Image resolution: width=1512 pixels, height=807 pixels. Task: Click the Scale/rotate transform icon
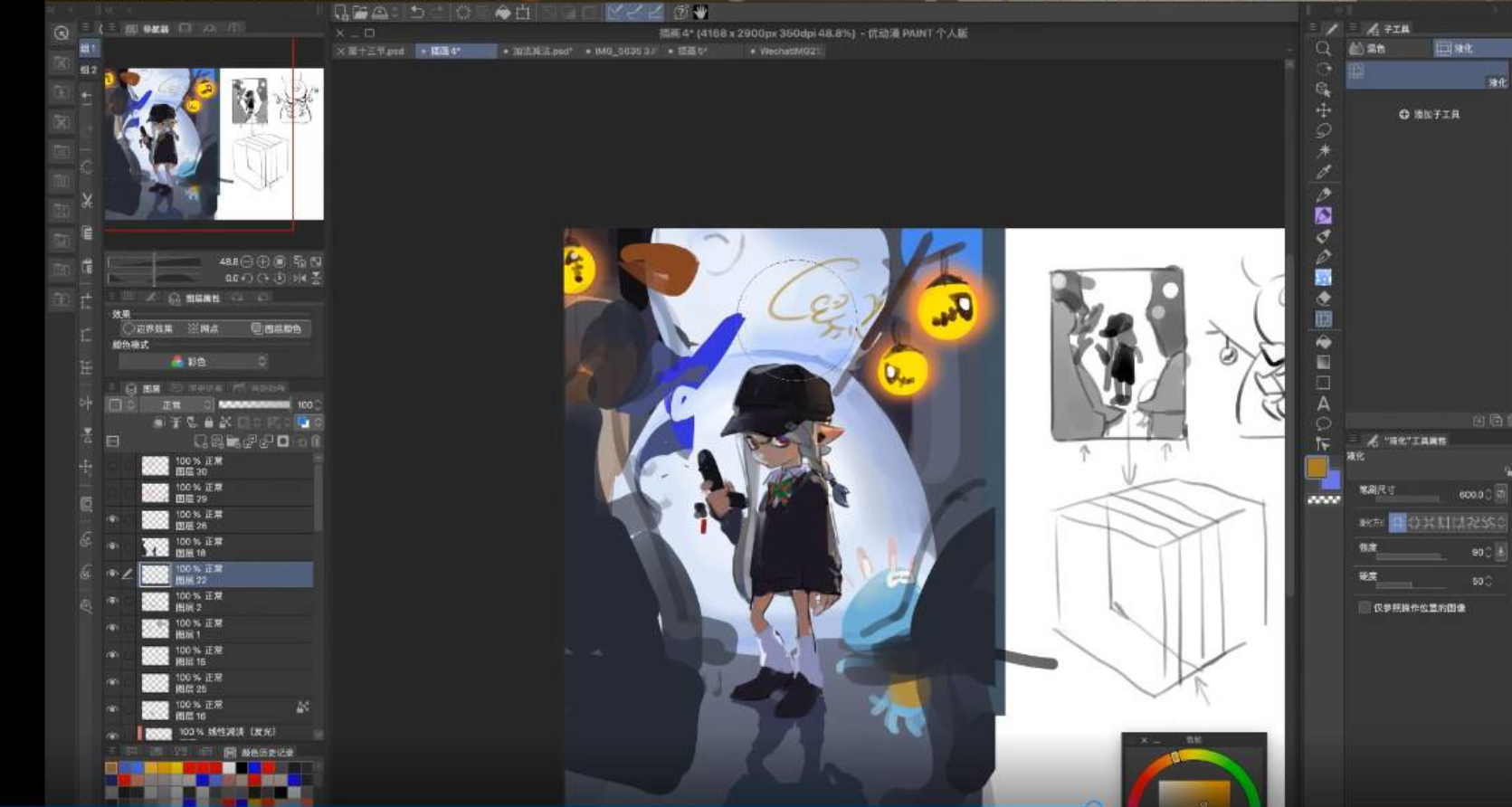[x=523, y=12]
